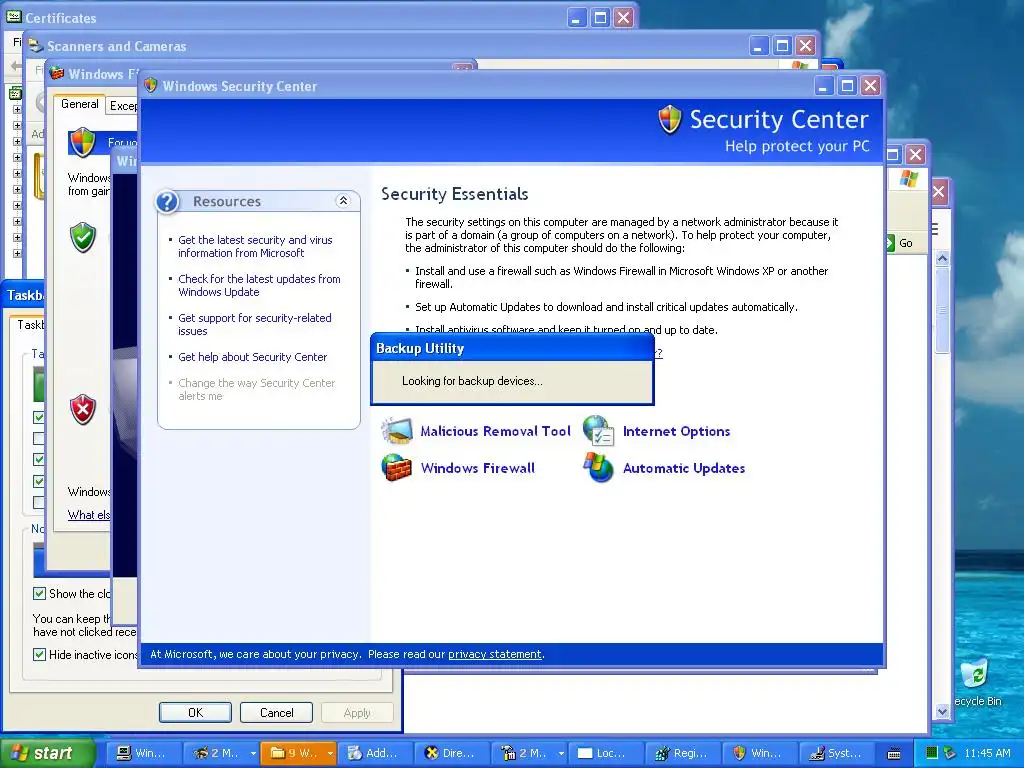Open Get help about Security Center link
The width and height of the screenshot is (1024, 768).
tap(253, 357)
